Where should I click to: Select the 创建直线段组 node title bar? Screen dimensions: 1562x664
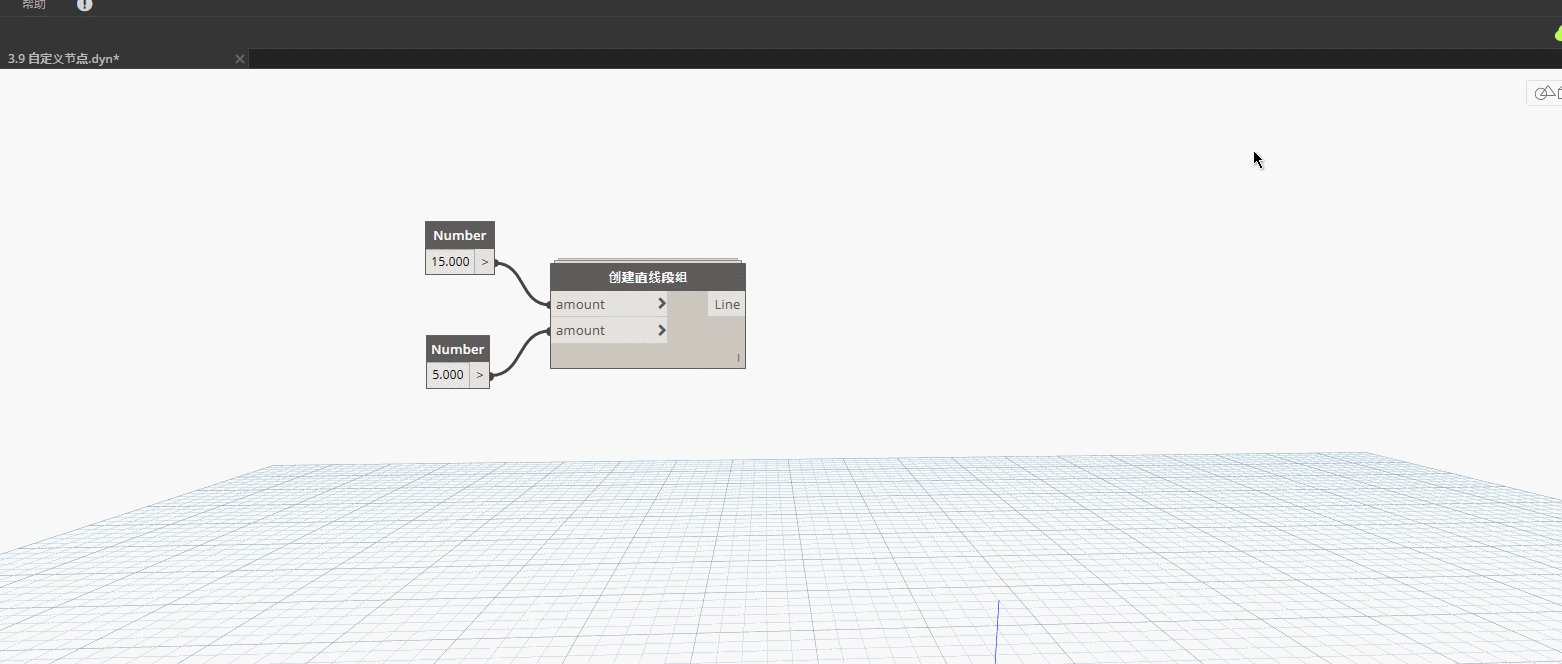[648, 277]
